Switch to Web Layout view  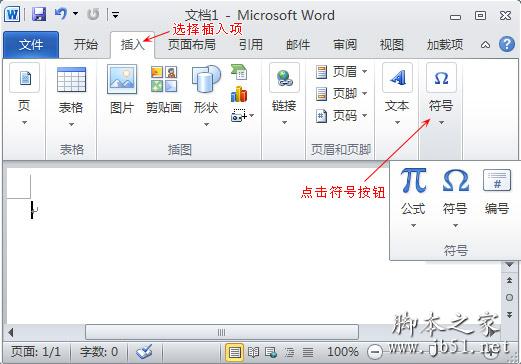[x=271, y=352]
